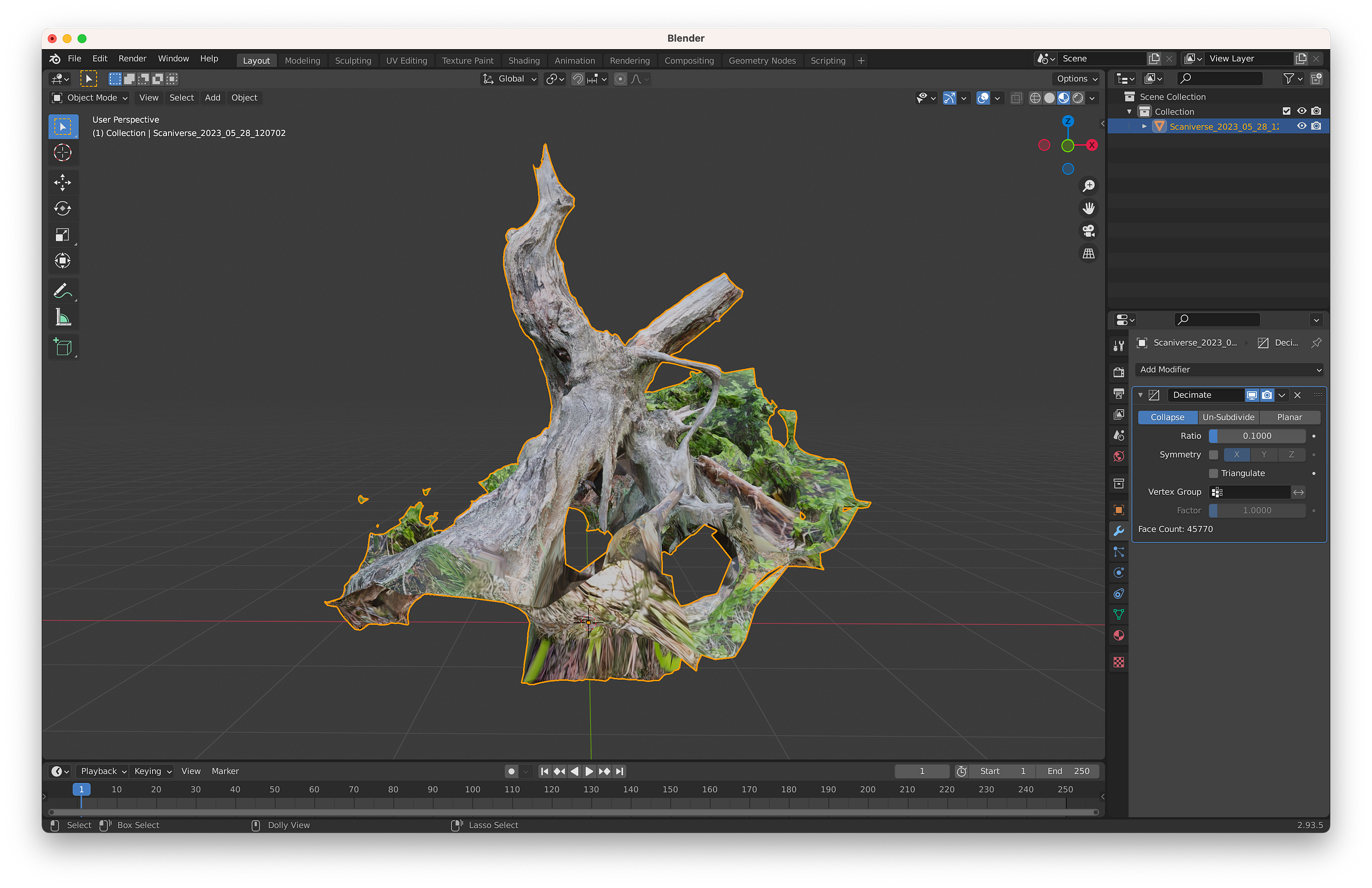
Task: Open the Object Mode dropdown
Action: coord(89,98)
